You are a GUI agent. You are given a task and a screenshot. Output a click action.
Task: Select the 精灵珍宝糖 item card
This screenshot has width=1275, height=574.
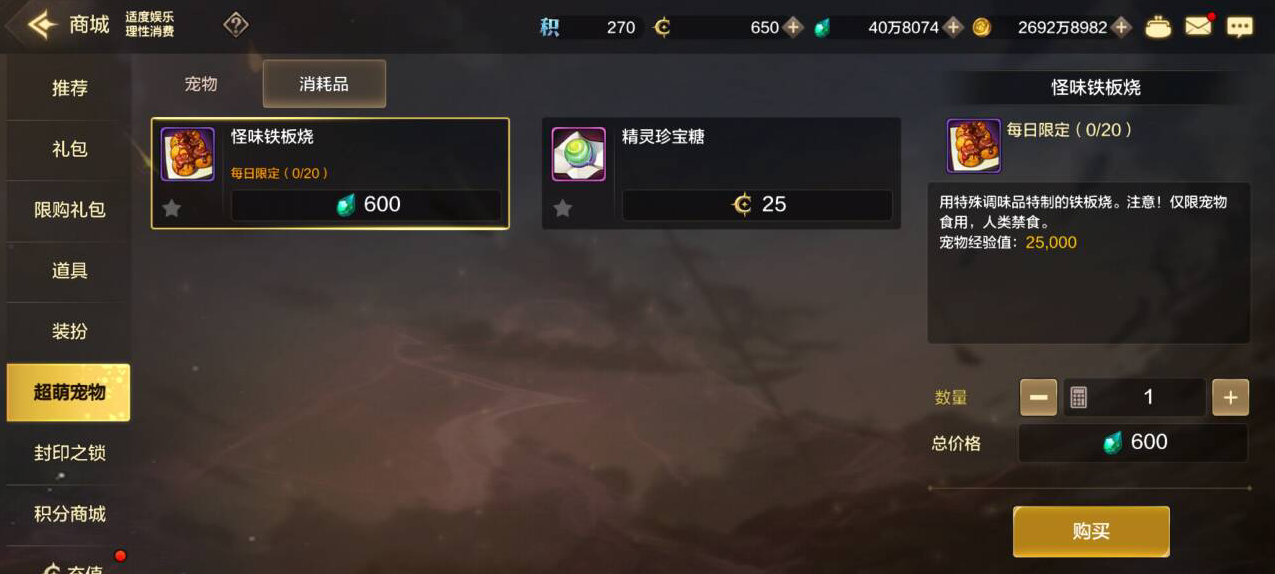tap(721, 173)
